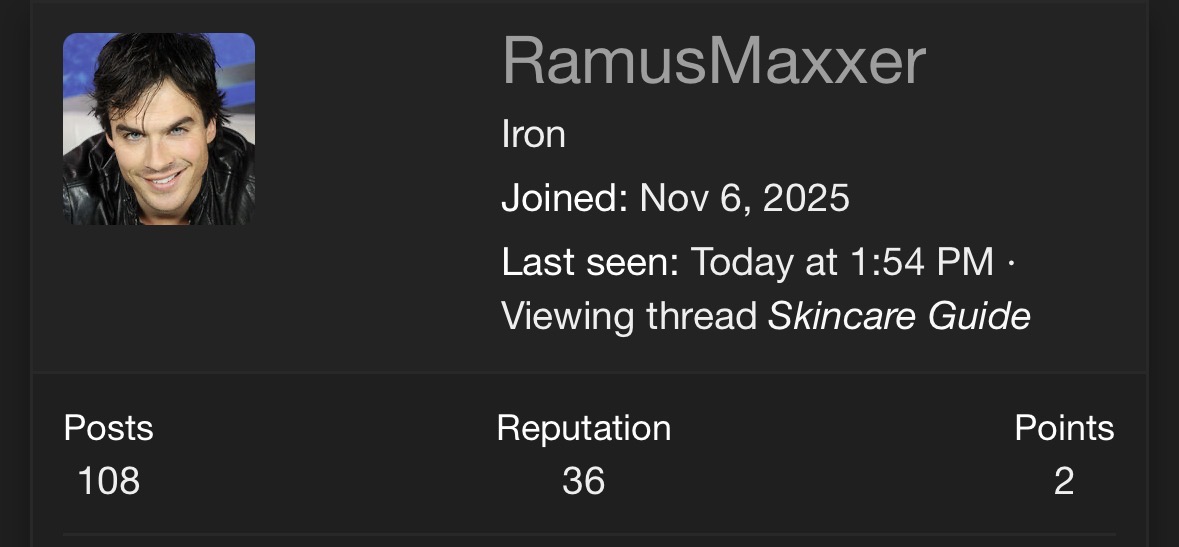Click the reputation value 36
The width and height of the screenshot is (1179, 547).
click(583, 482)
